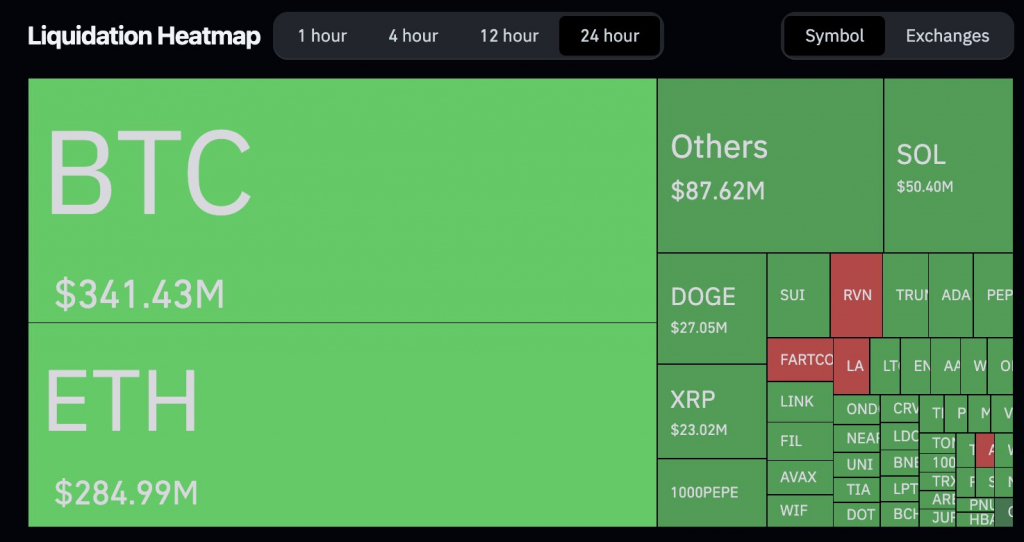Click the SOL $50.40M tile
The width and height of the screenshot is (1024, 542).
pyautogui.click(x=948, y=165)
